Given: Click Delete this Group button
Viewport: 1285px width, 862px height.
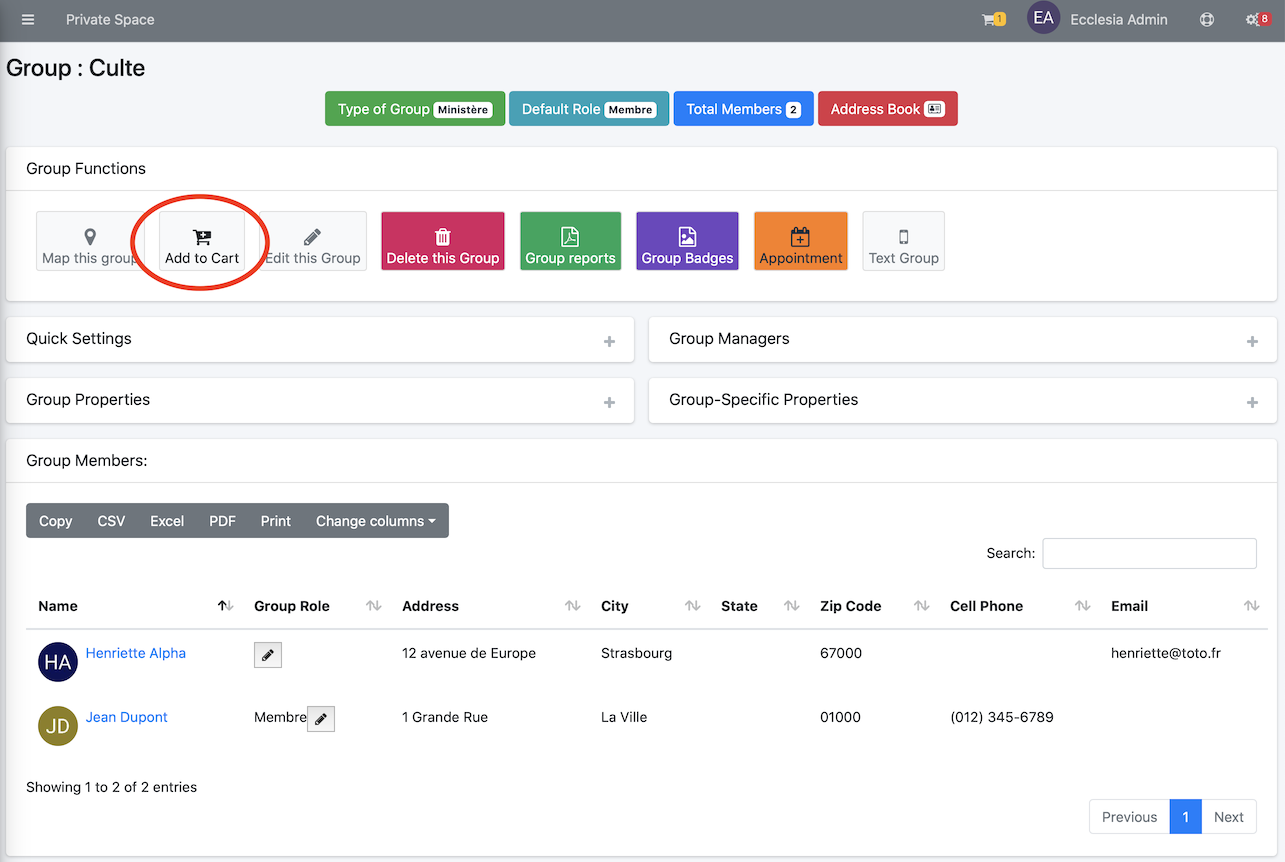Looking at the screenshot, I should coord(443,241).
